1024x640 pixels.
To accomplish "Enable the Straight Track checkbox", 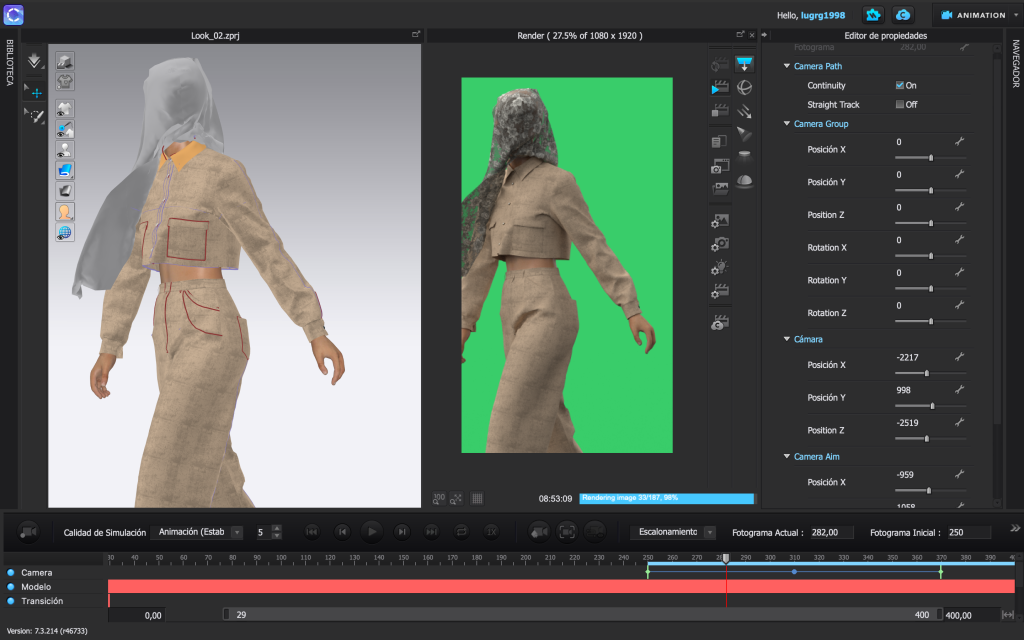I will click(x=900, y=105).
